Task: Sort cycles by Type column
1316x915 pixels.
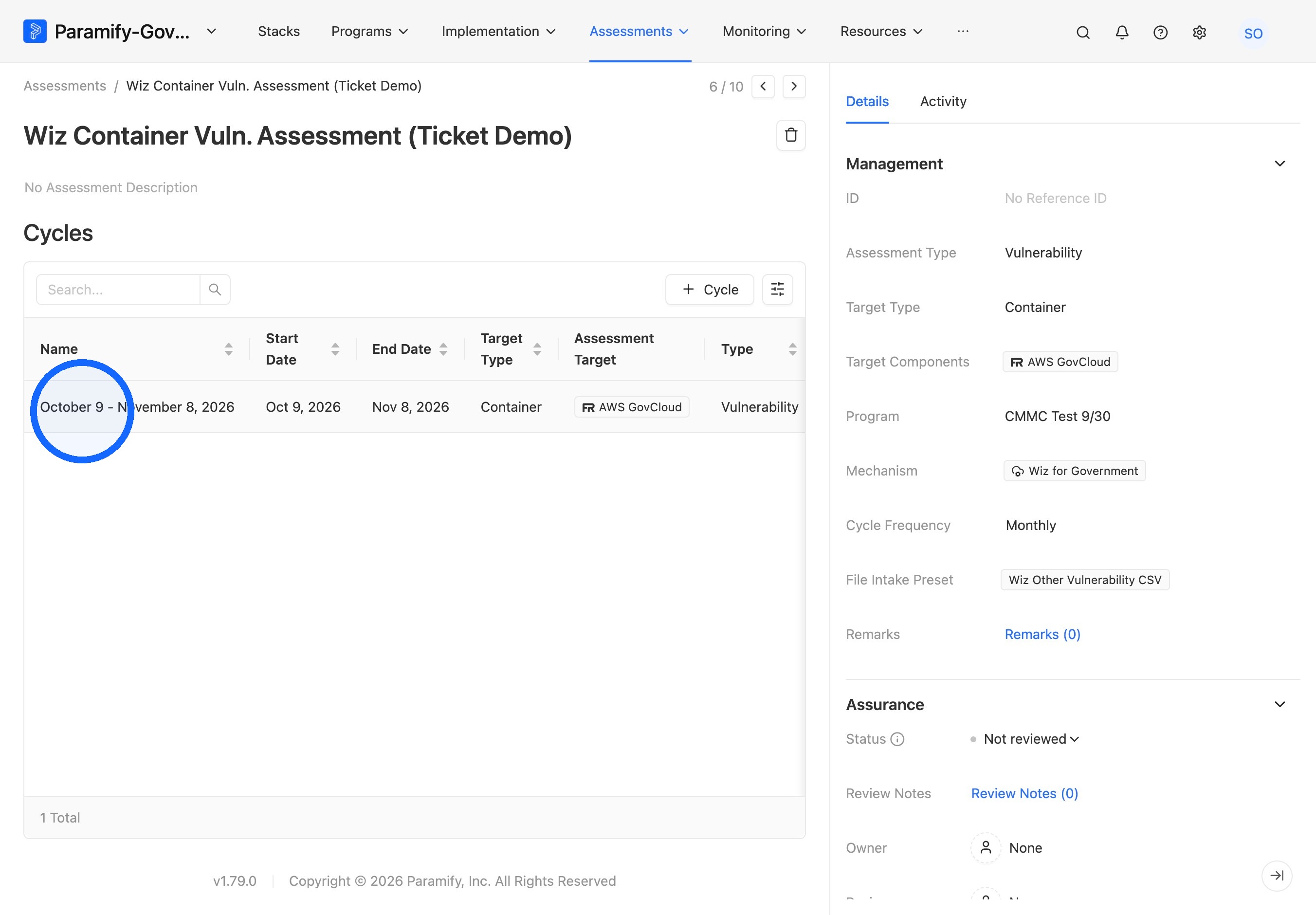Action: click(793, 349)
